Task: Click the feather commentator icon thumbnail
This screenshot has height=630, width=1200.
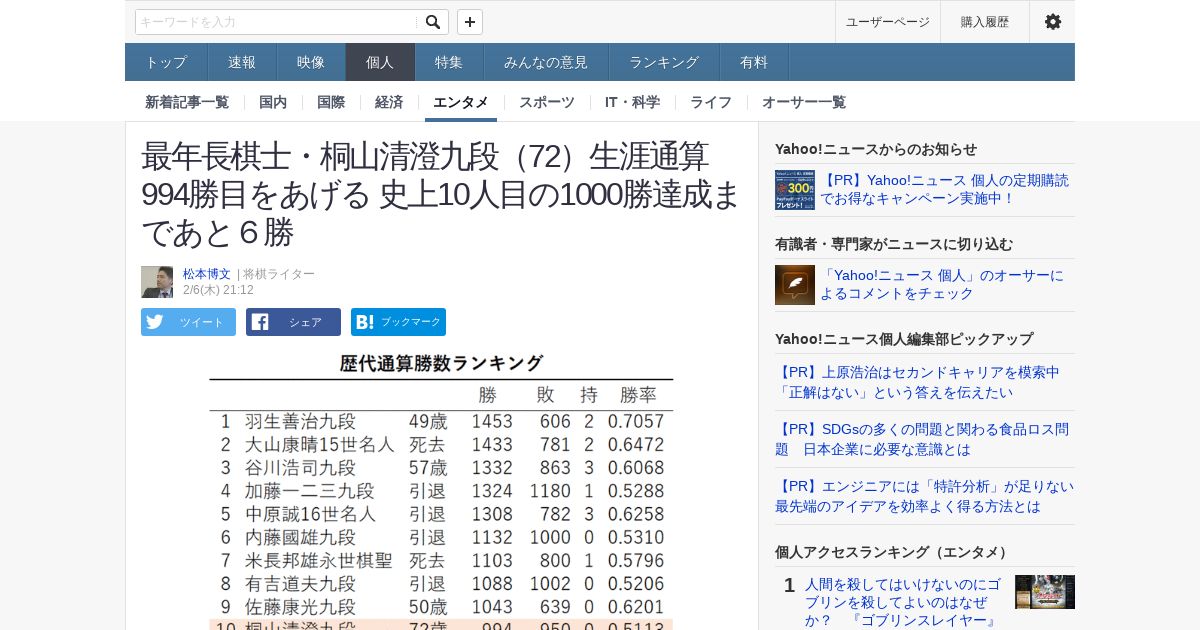Action: [x=794, y=285]
